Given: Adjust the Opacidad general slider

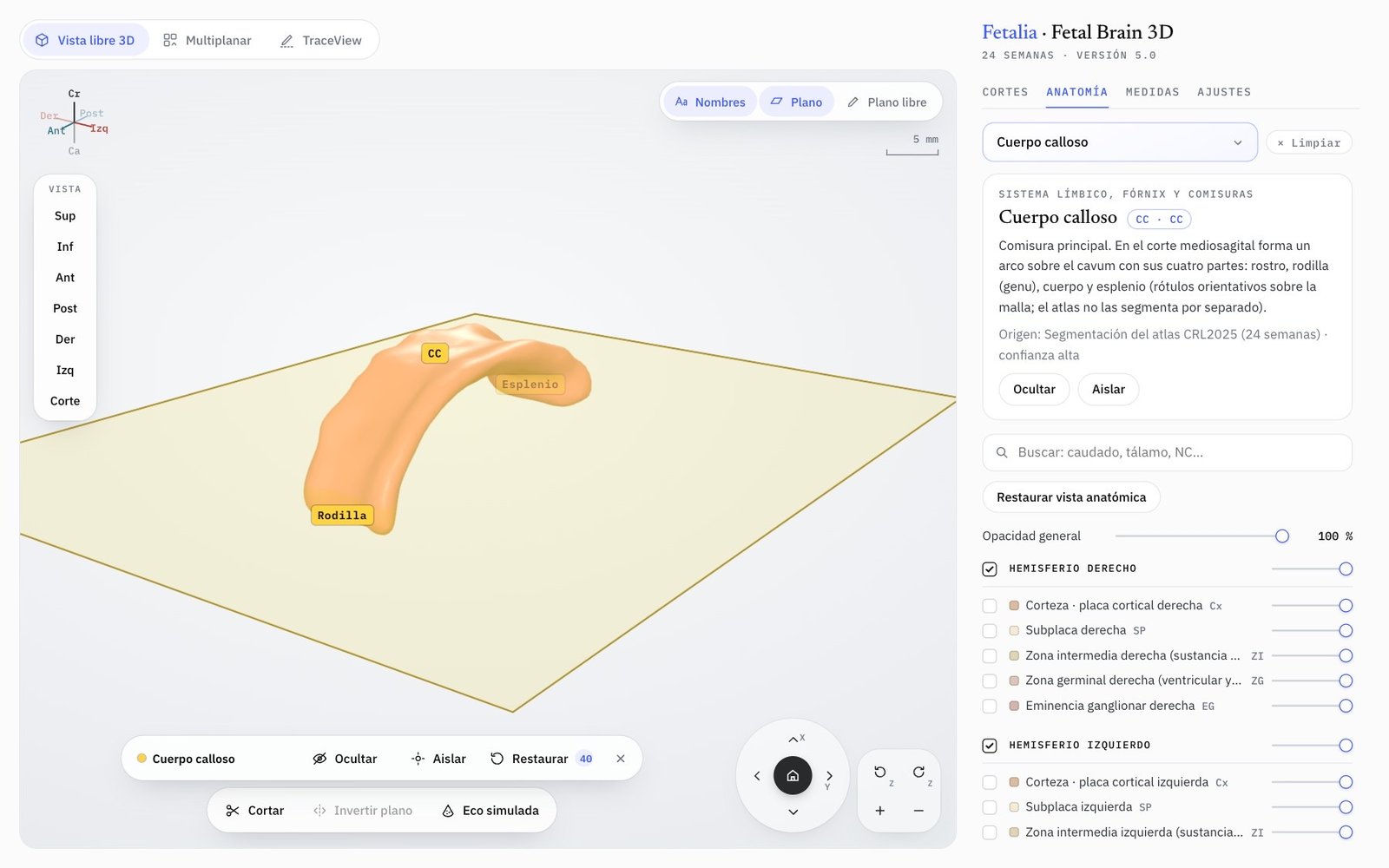Looking at the screenshot, I should click(x=1201, y=536).
